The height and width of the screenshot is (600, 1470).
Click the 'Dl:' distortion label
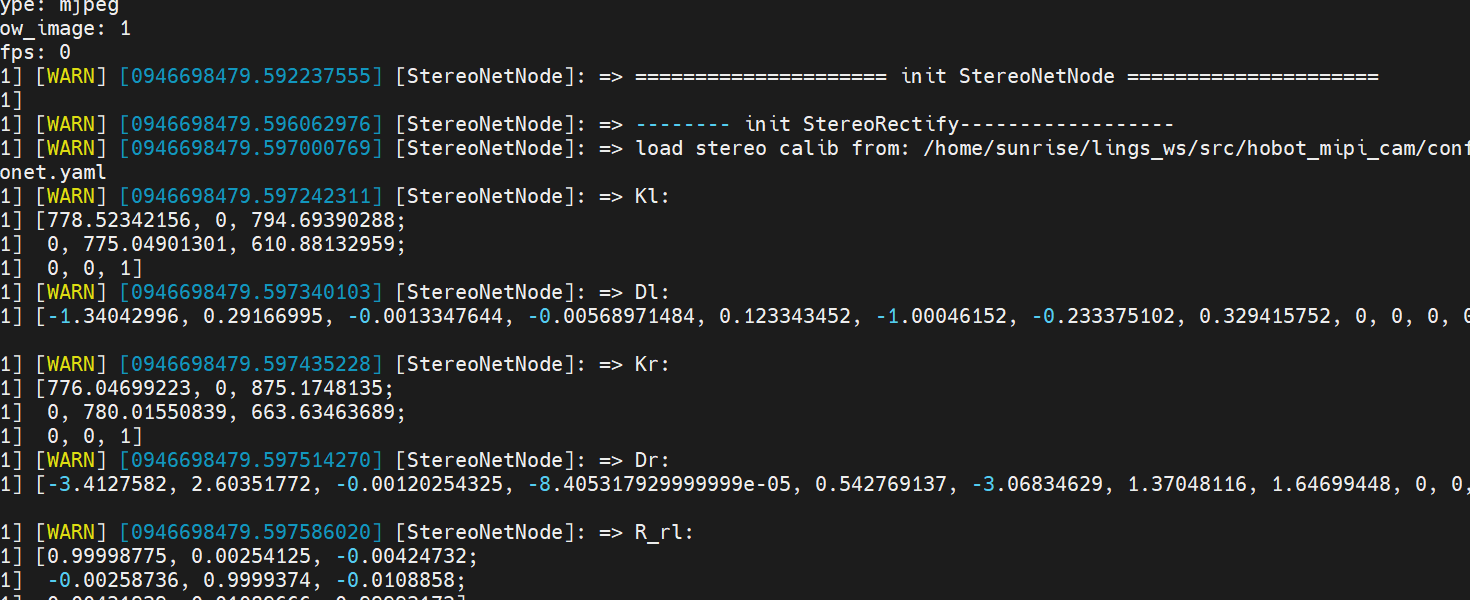click(x=652, y=292)
